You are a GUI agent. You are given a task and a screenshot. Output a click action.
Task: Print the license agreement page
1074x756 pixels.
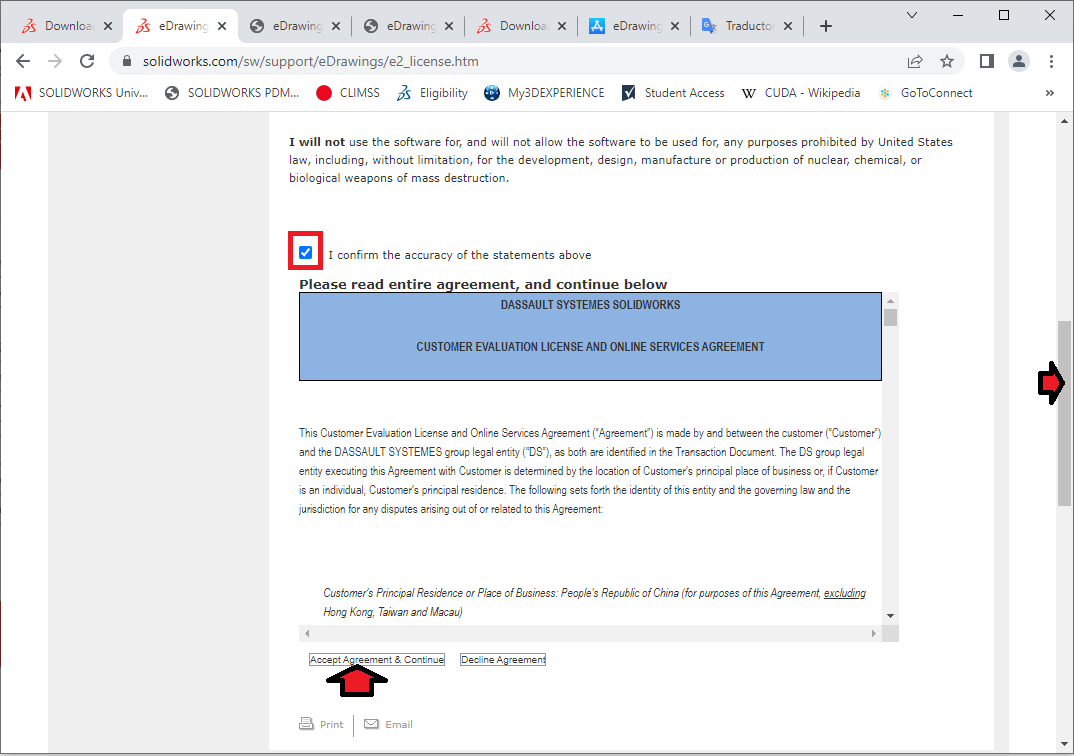point(321,724)
